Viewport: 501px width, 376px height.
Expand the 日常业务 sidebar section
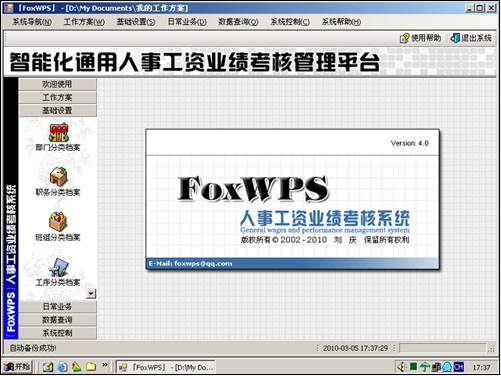tap(58, 306)
